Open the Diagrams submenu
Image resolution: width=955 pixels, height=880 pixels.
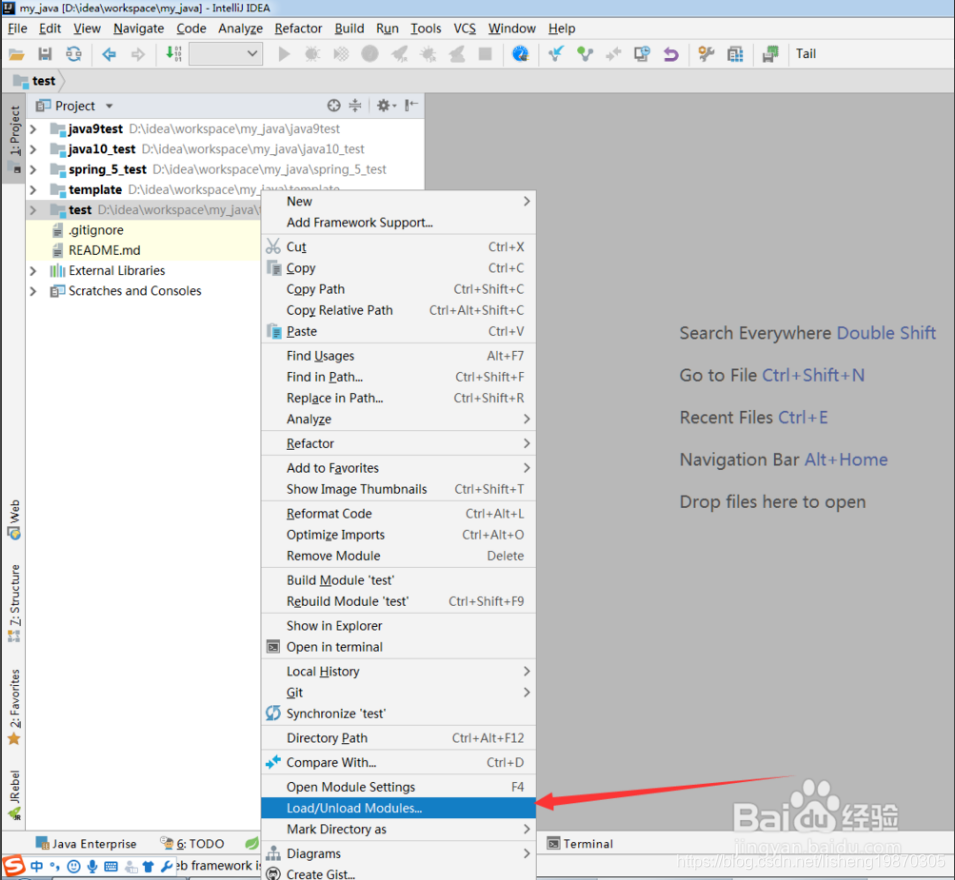(398, 854)
